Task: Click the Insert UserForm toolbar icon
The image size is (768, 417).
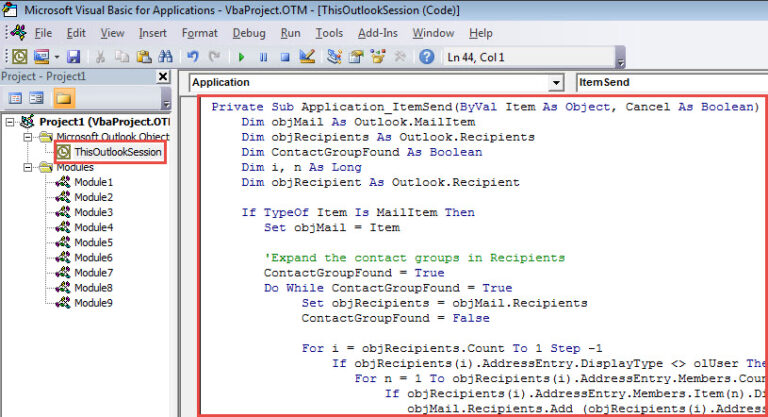Action: (41, 57)
